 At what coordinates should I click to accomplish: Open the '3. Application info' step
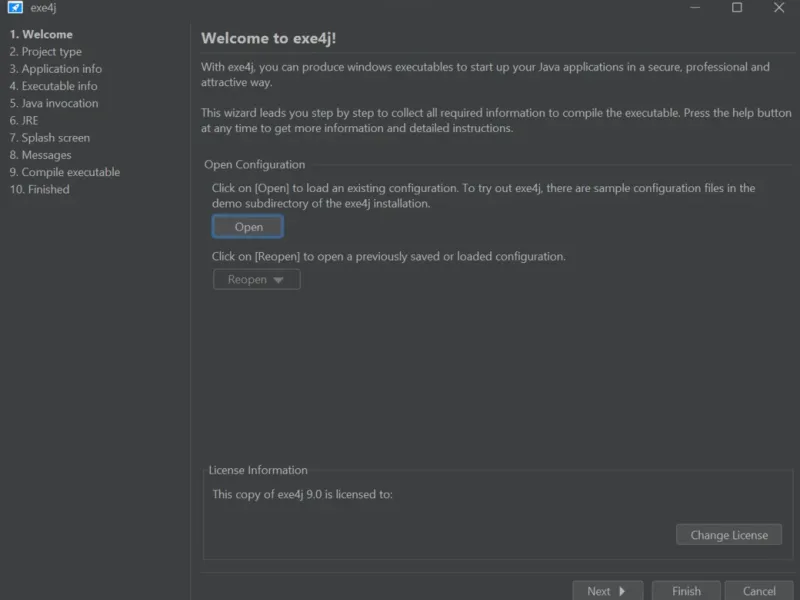click(x=56, y=69)
